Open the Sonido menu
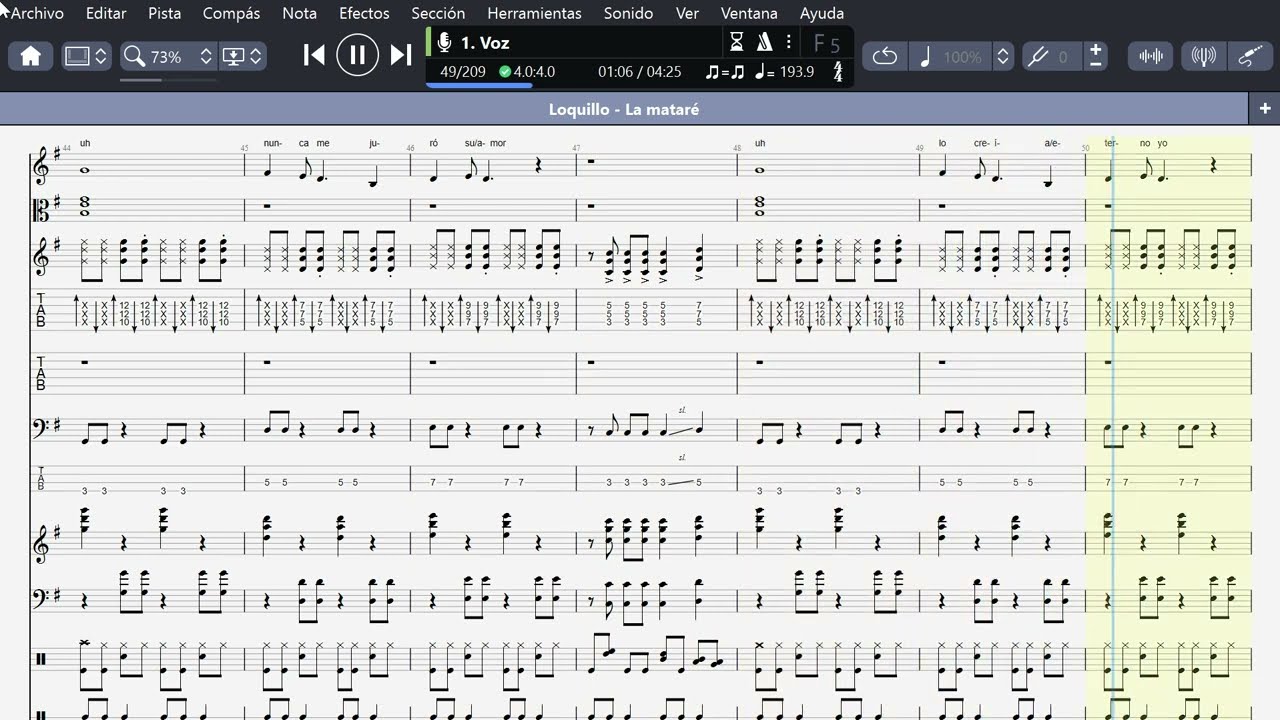The image size is (1280, 720). tap(628, 13)
